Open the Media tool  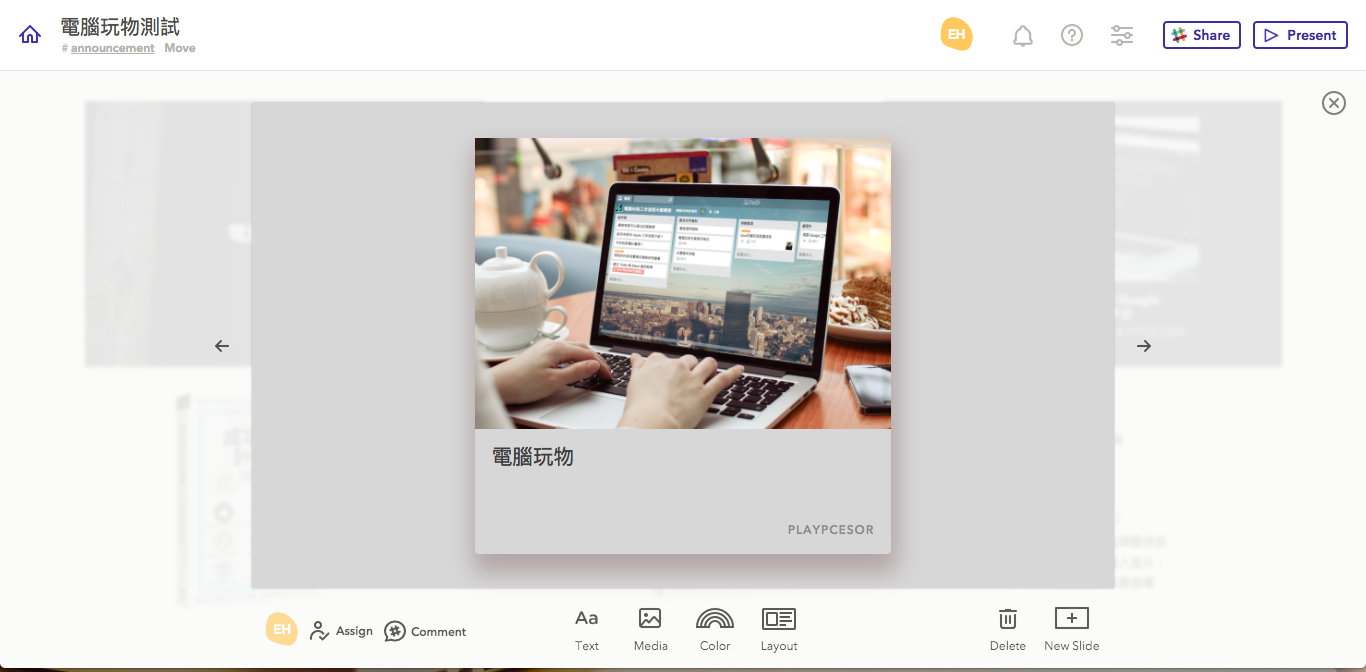pyautogui.click(x=651, y=630)
